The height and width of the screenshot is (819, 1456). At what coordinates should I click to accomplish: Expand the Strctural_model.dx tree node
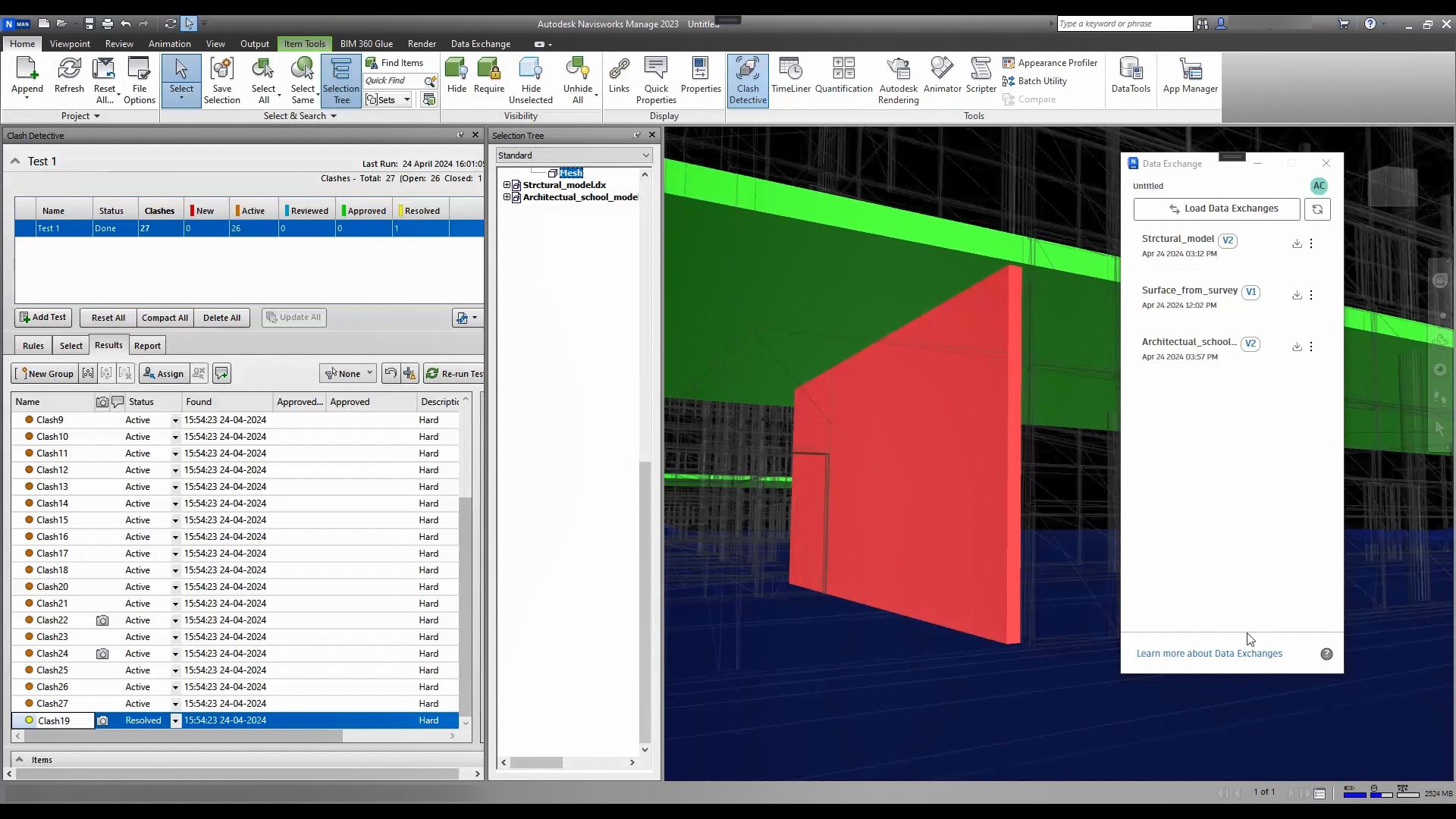coord(507,185)
